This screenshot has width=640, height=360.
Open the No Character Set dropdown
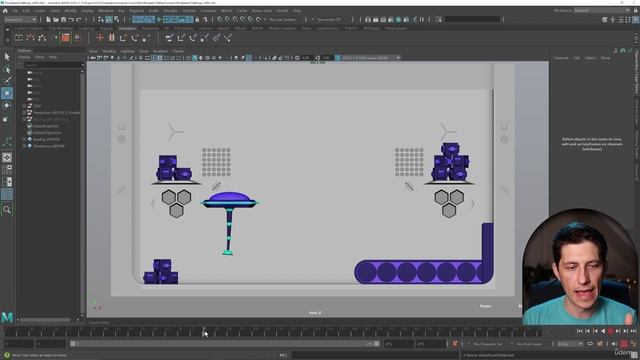(x=489, y=344)
